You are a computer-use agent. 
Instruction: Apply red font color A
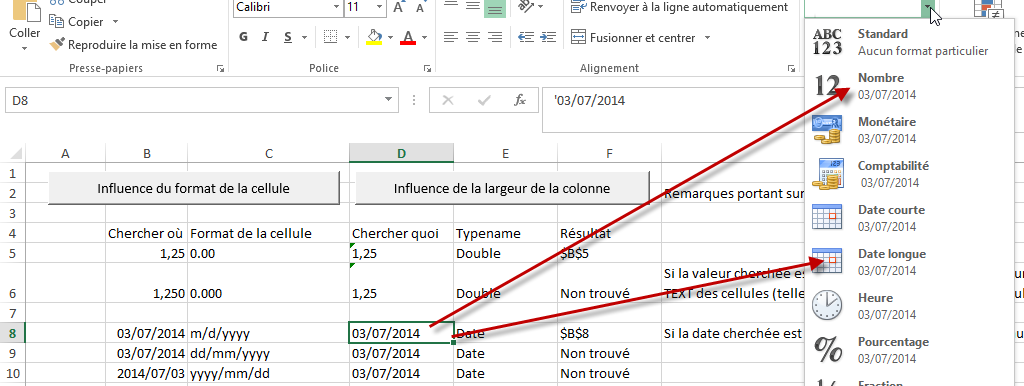pos(408,37)
